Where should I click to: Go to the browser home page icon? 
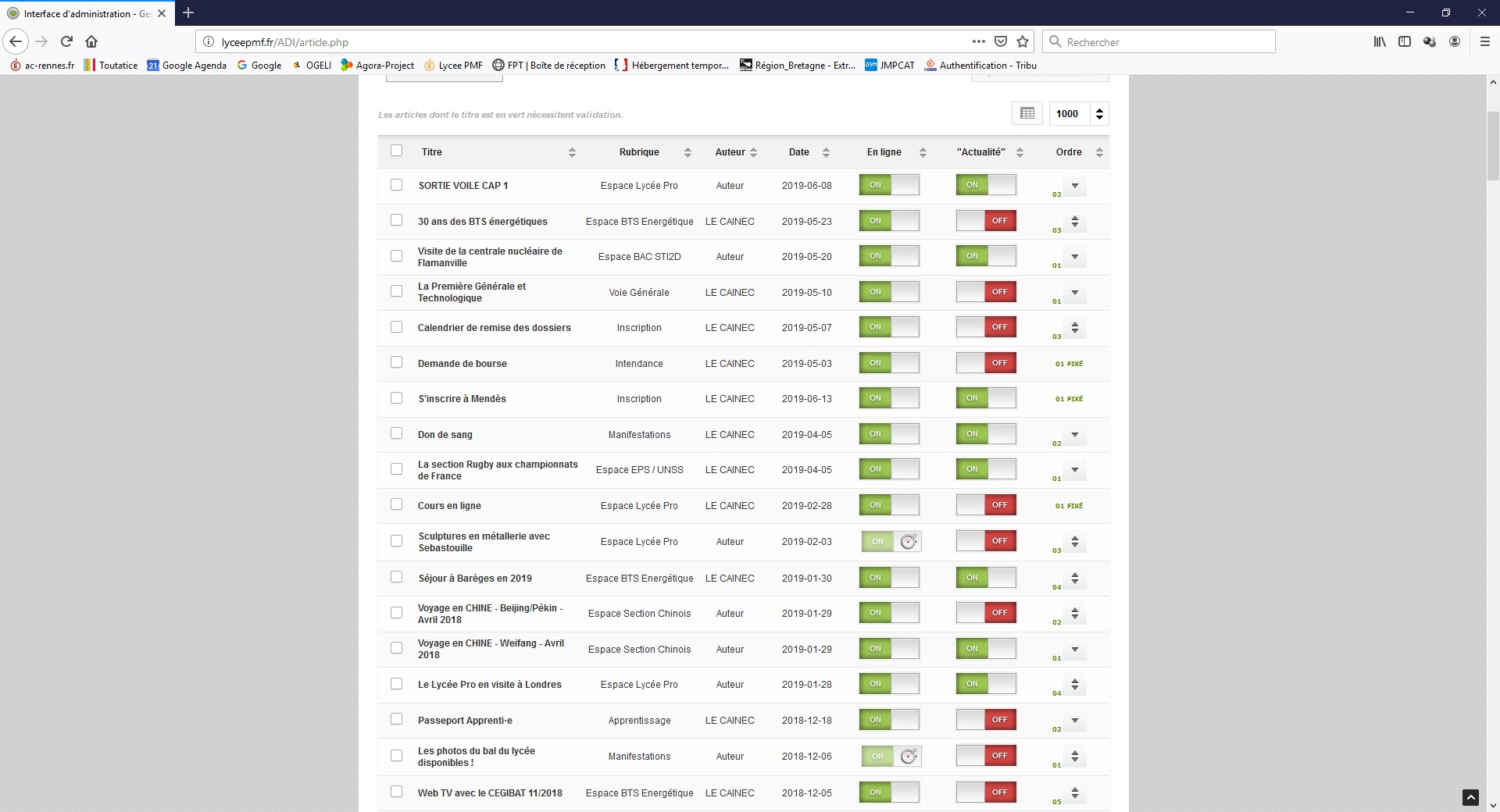pos(91,41)
